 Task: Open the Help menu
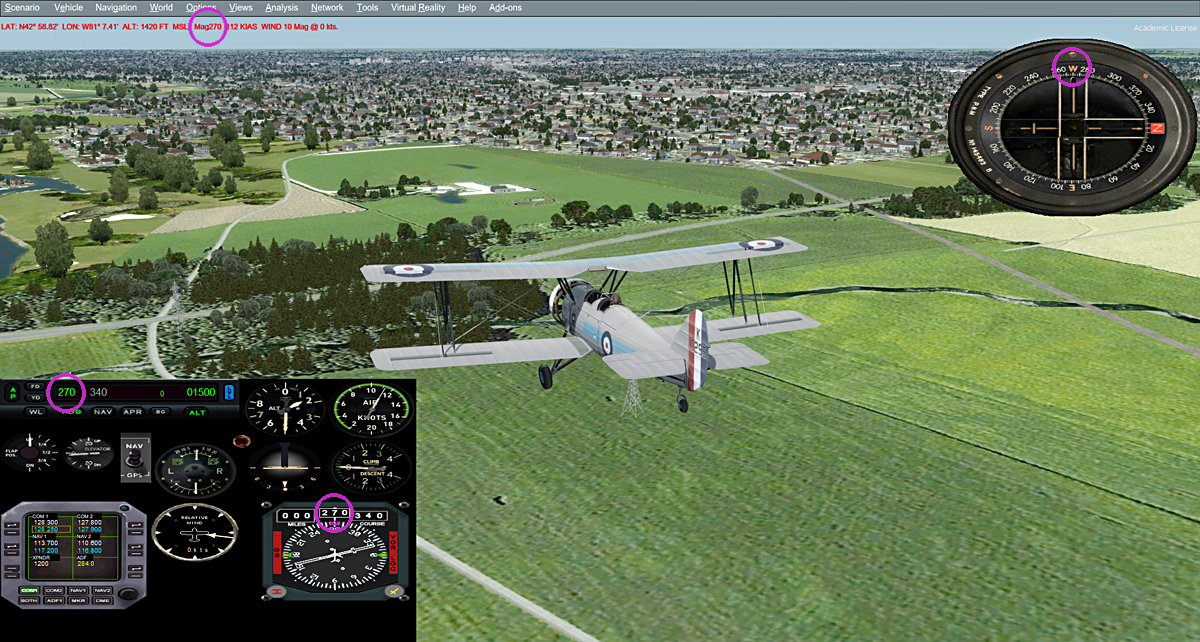(467, 7)
